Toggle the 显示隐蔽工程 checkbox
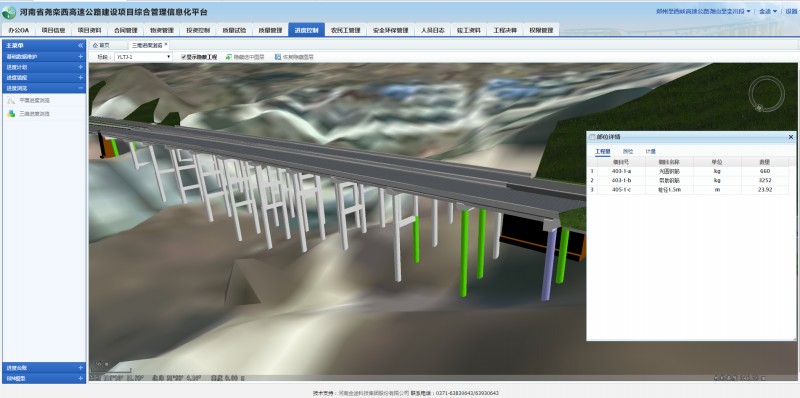The image size is (800, 398). 184,57
